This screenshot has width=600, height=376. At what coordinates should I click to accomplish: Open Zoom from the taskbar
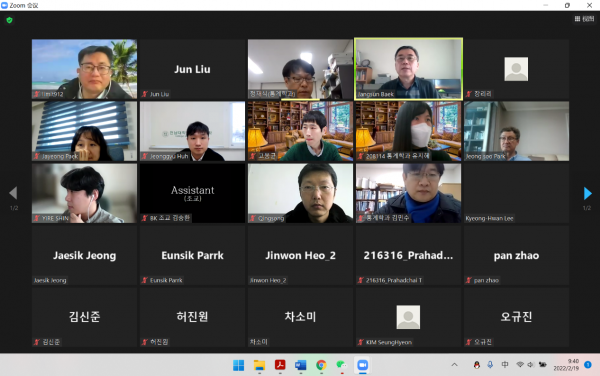[x=362, y=365]
